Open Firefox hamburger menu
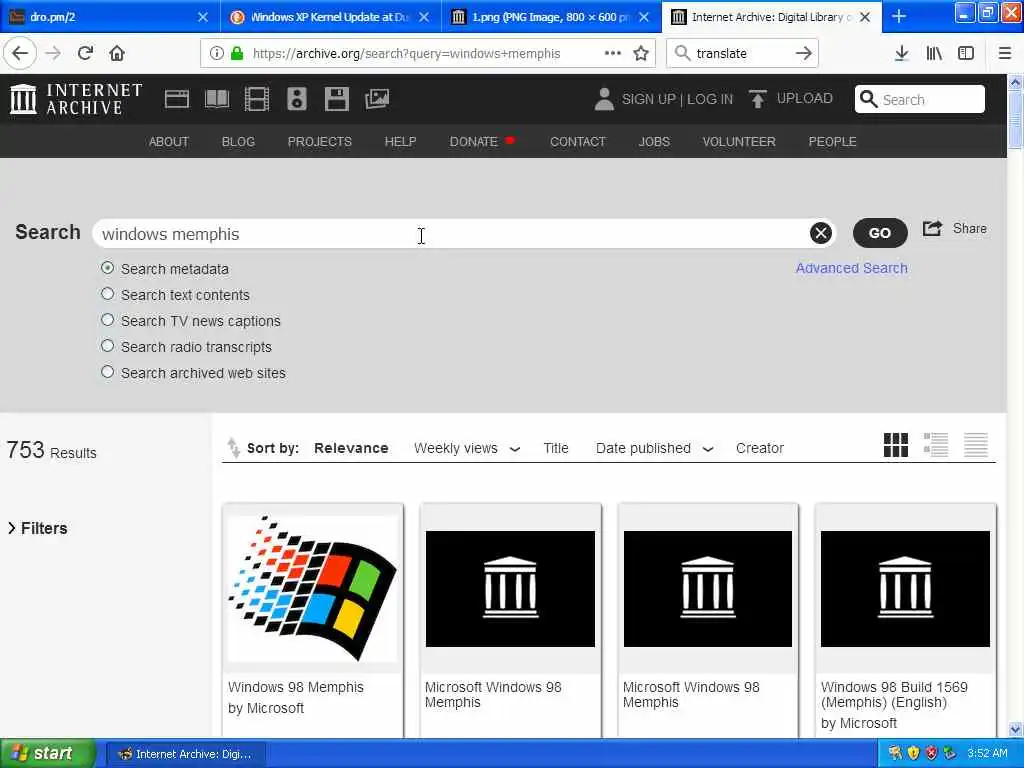Screen dimensions: 1024x768 [x=1005, y=54]
